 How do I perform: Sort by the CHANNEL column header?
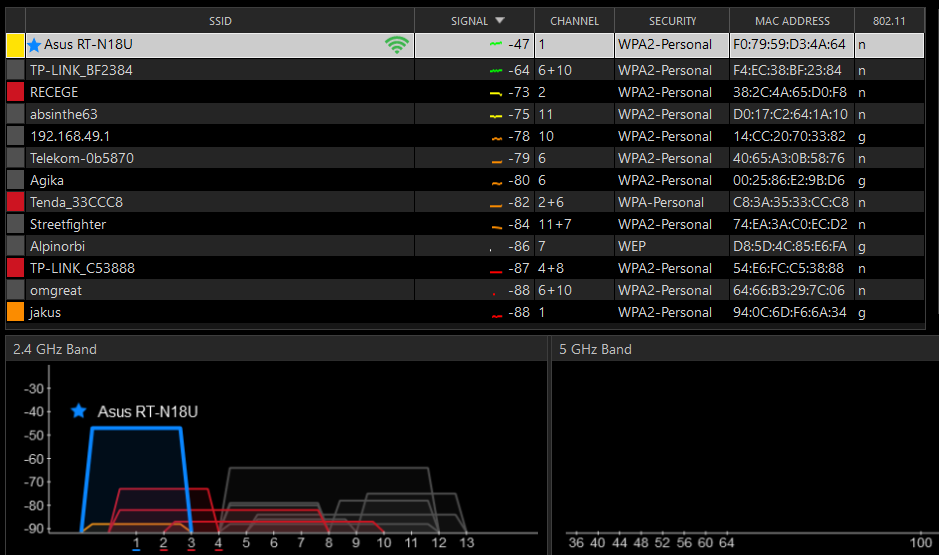click(574, 21)
